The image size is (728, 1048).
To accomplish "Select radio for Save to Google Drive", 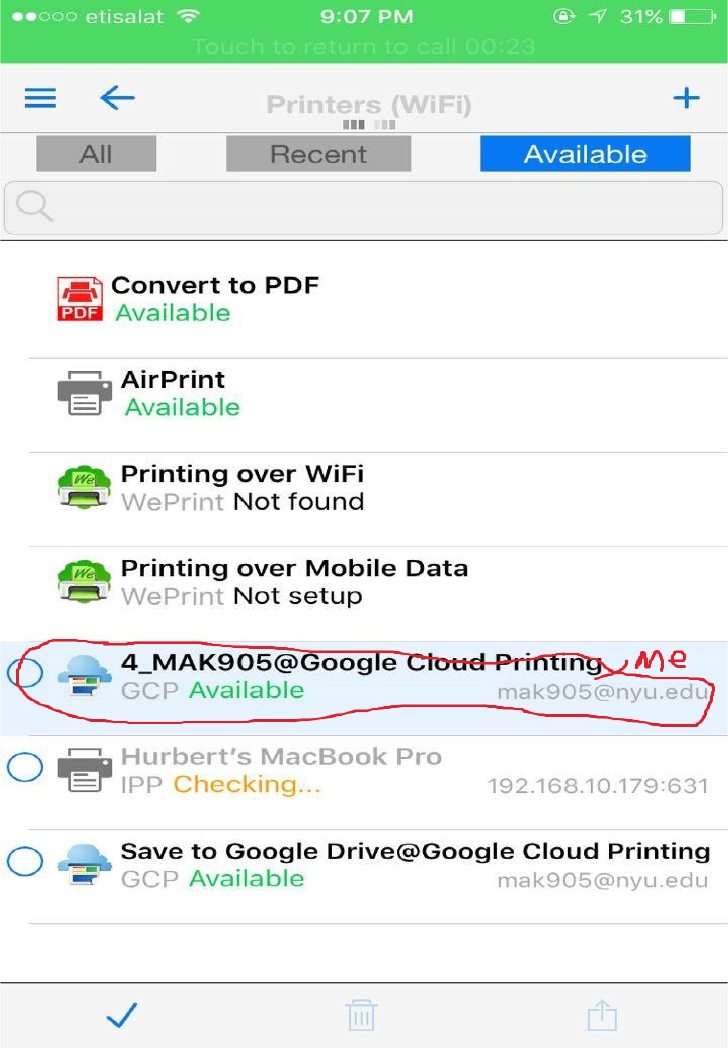I will tap(25, 861).
